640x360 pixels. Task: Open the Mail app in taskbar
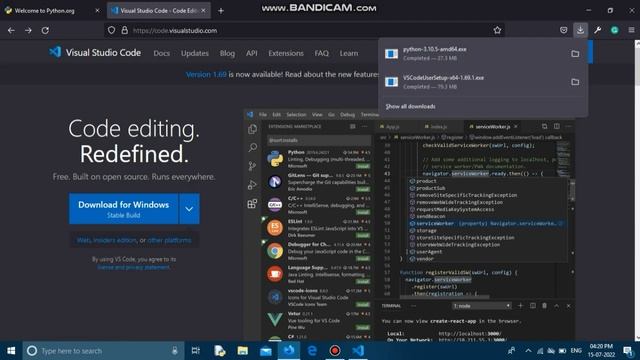coord(266,351)
